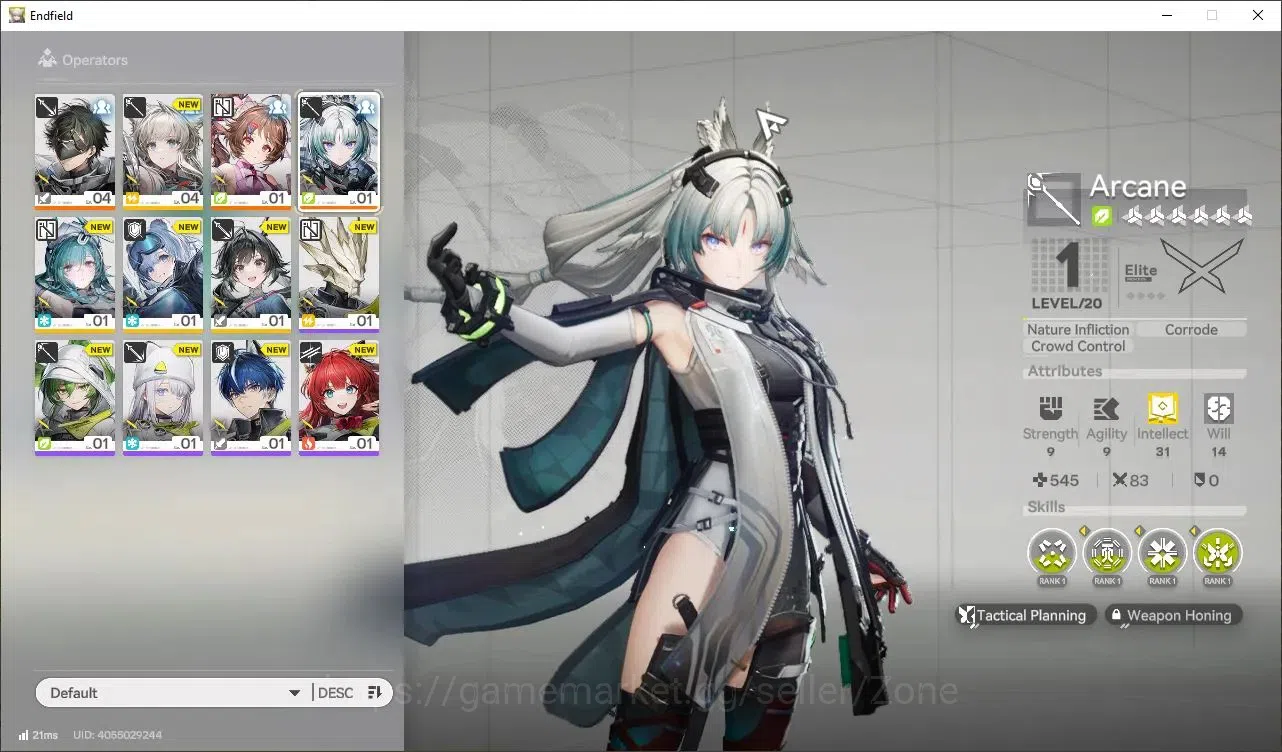
Task: Select the cream-haired level 04 operator card
Action: [163, 152]
